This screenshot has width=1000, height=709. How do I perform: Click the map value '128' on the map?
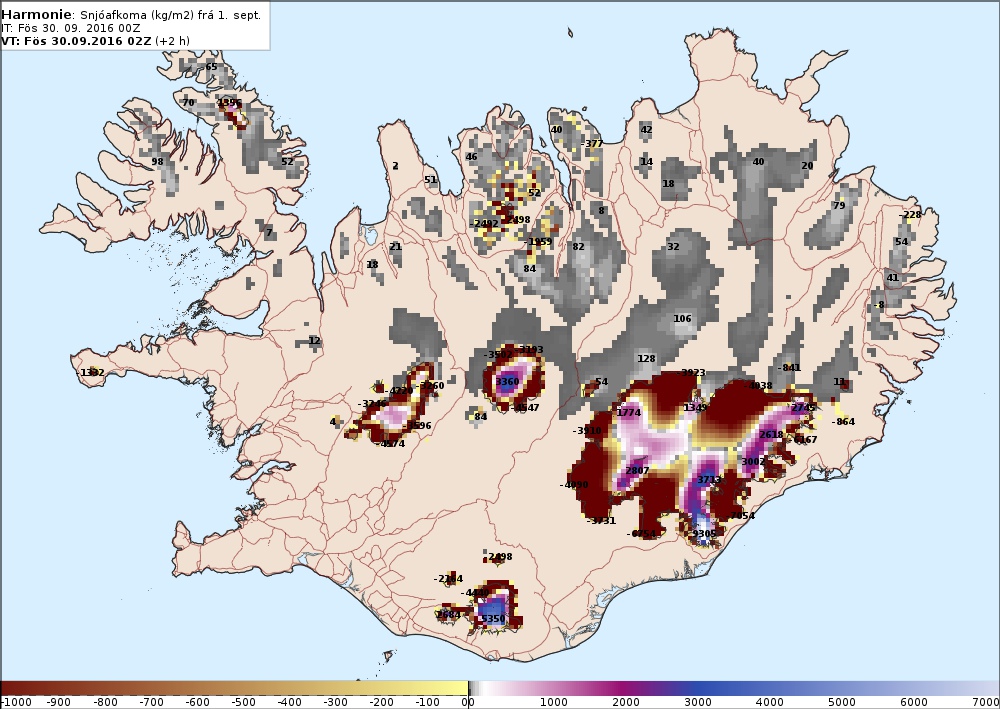pos(646,358)
